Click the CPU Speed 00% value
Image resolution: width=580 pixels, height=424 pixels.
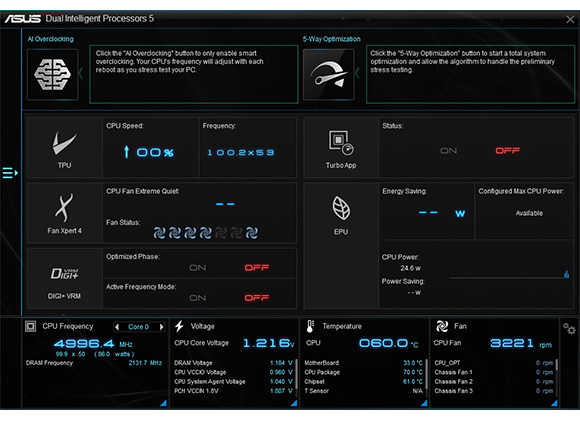(155, 152)
